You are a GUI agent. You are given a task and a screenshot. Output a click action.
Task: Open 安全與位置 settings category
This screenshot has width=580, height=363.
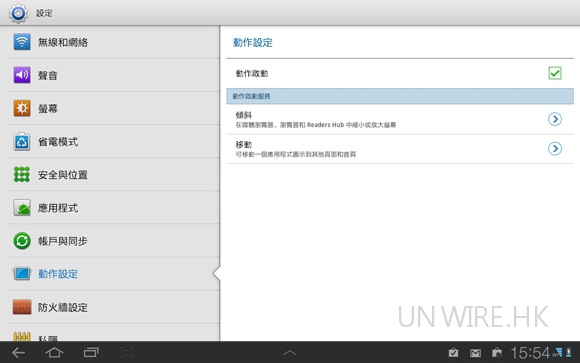click(113, 175)
